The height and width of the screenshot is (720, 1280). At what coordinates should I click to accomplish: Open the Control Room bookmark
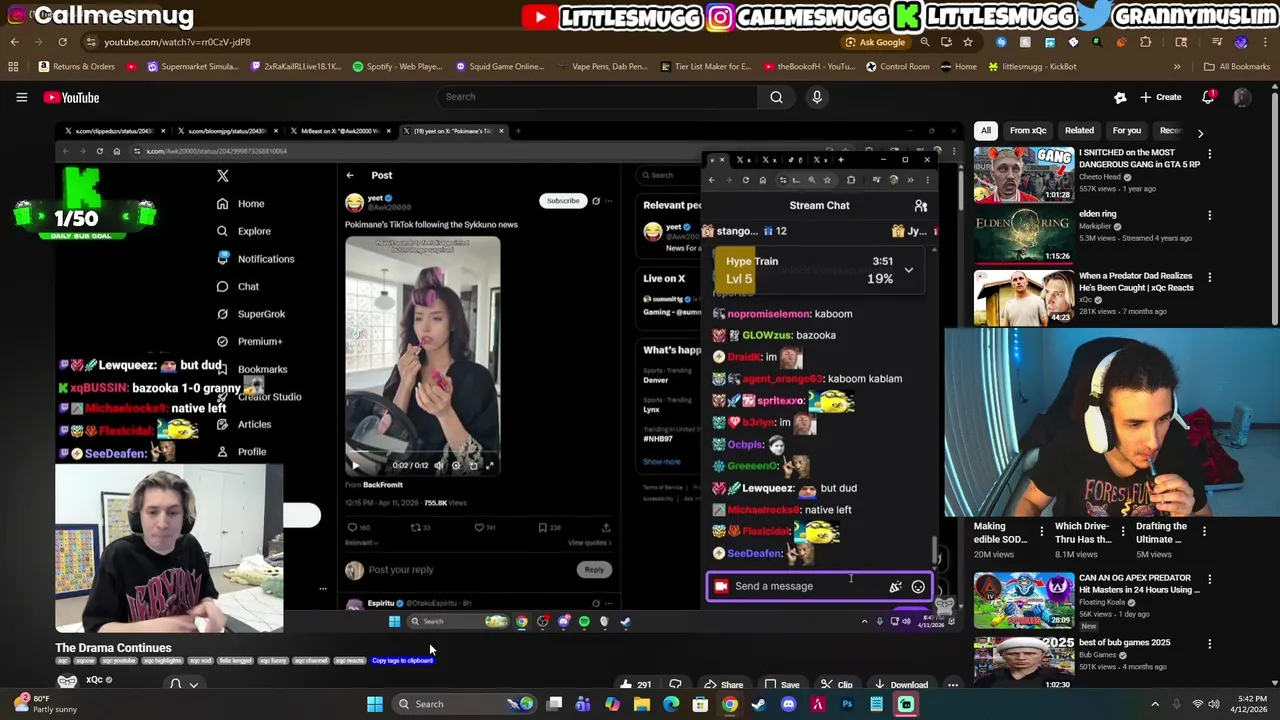897,67
